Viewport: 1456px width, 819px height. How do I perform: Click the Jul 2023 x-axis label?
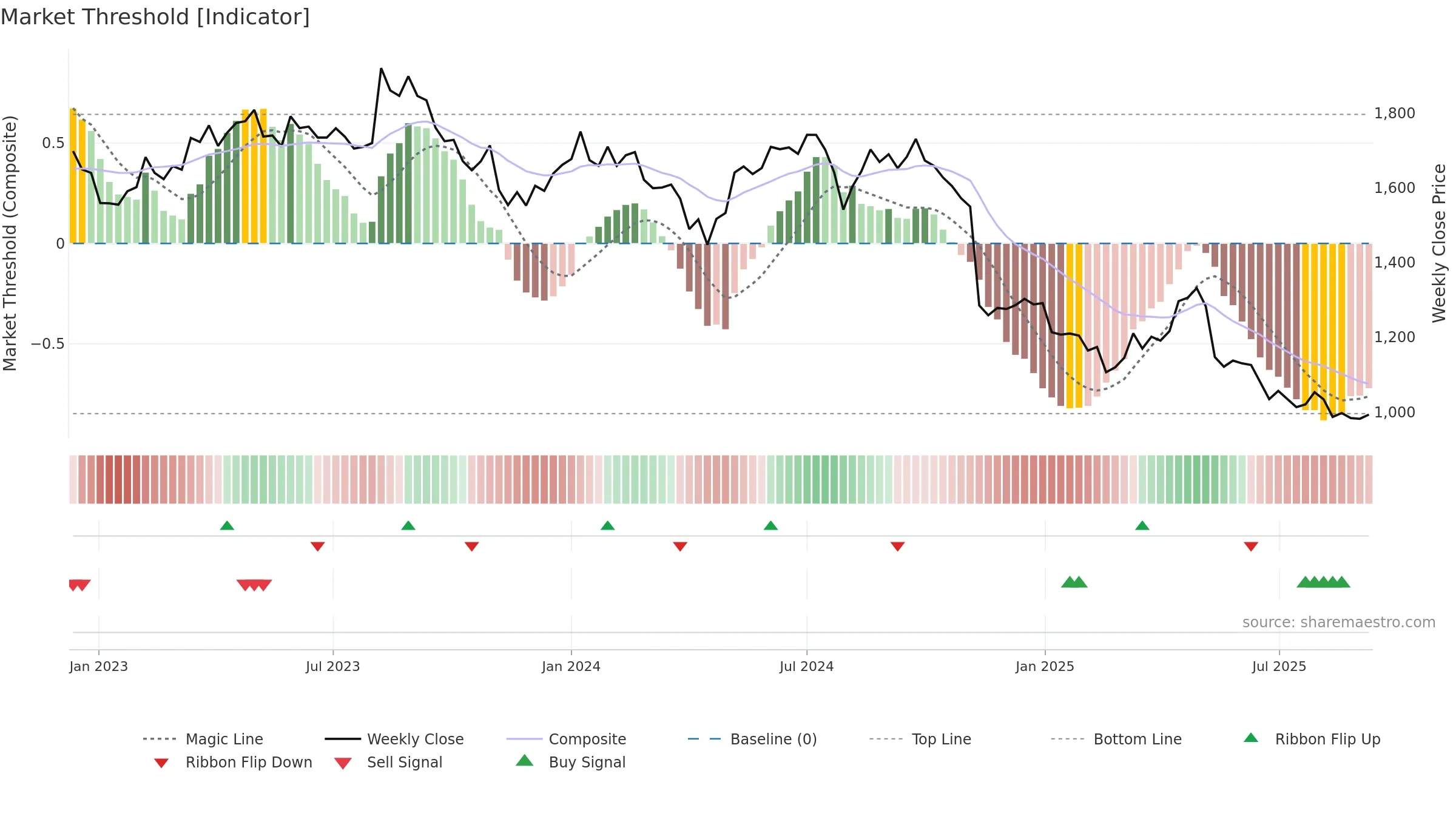[x=333, y=666]
